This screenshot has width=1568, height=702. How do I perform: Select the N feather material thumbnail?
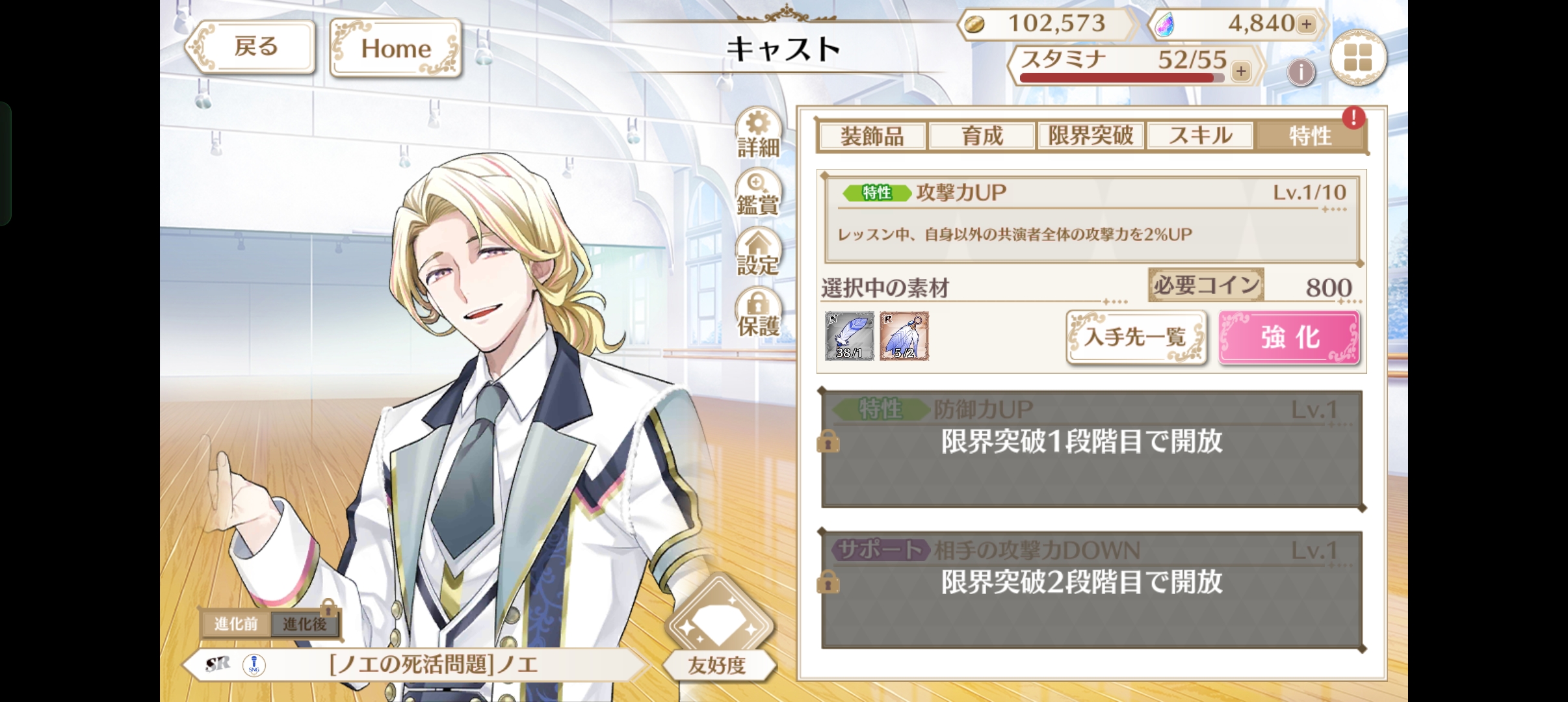pyautogui.click(x=849, y=336)
